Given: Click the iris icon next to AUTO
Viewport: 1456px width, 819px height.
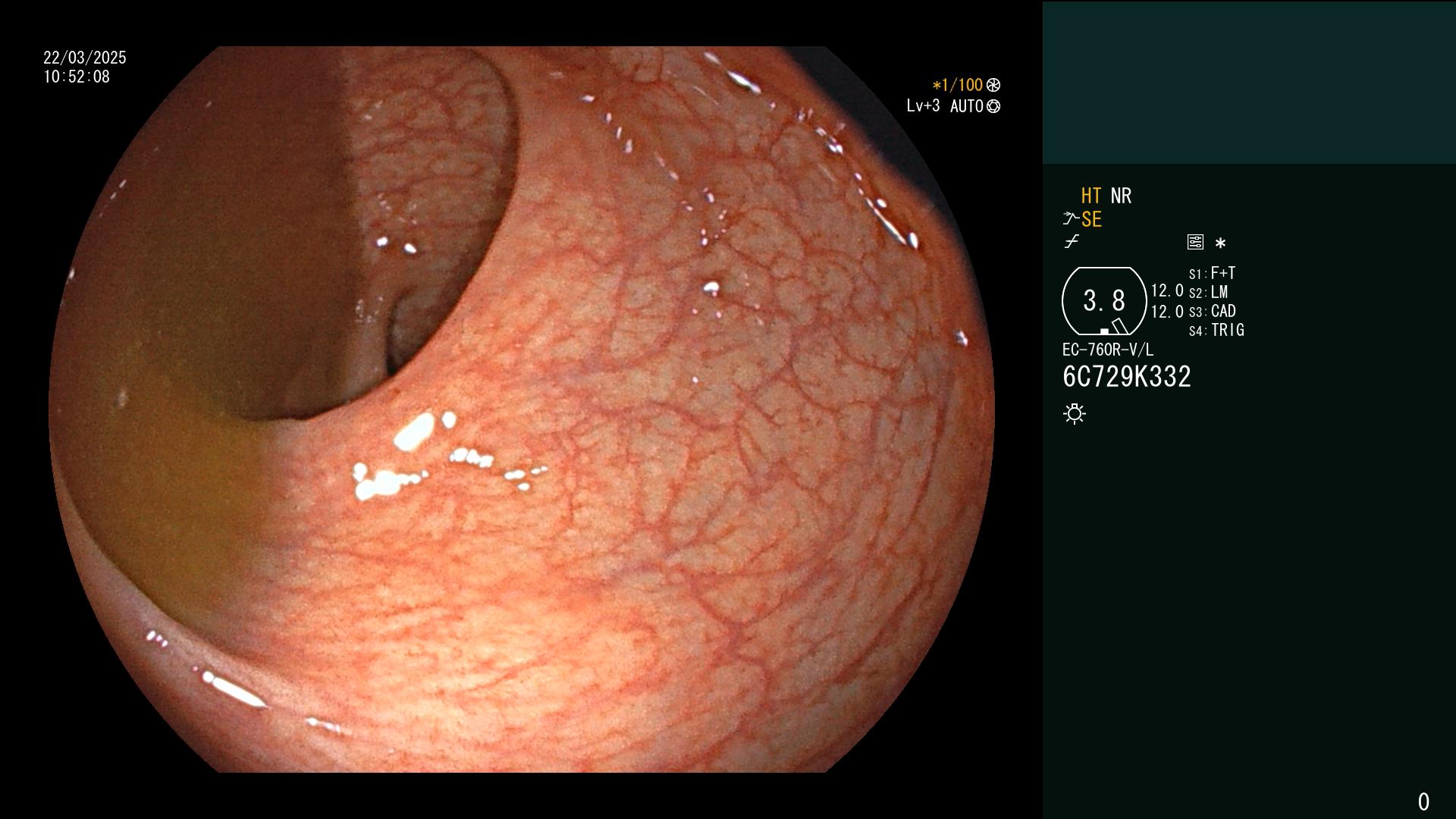Looking at the screenshot, I should [993, 106].
